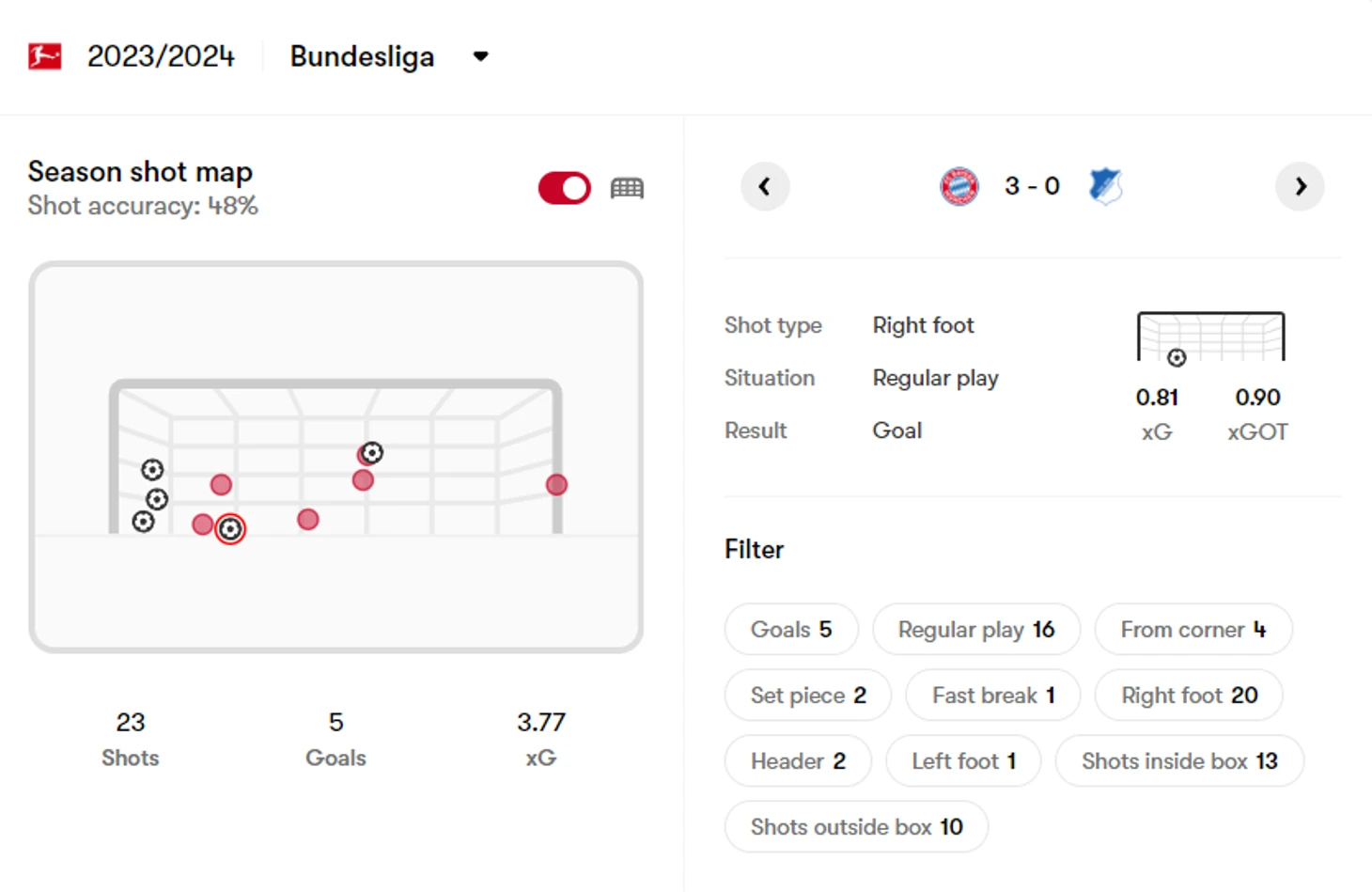Select the highlighted red-ringed goal marker
Viewport: 1372px width, 892px height.
pos(230,529)
